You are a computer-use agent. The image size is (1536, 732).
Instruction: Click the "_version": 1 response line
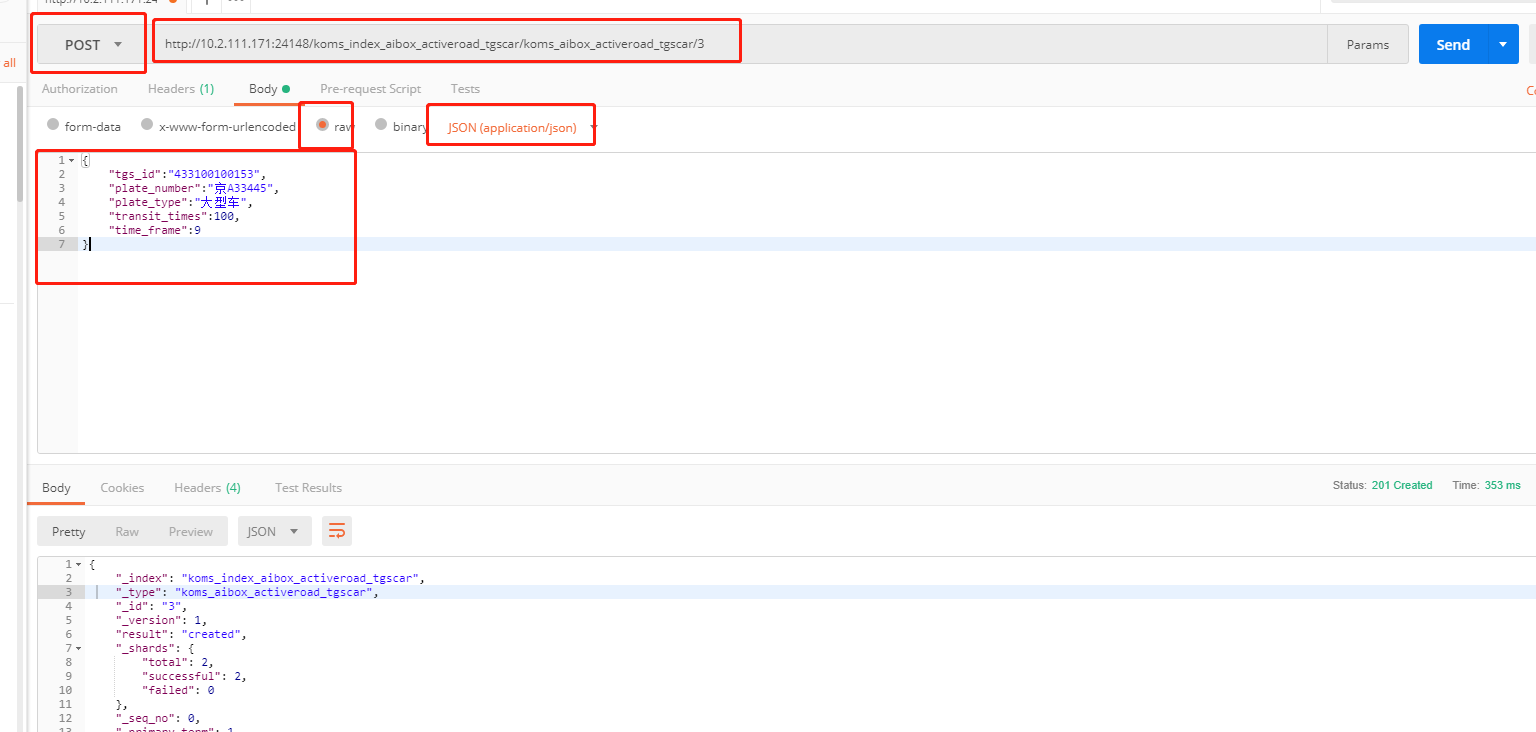[x=161, y=620]
